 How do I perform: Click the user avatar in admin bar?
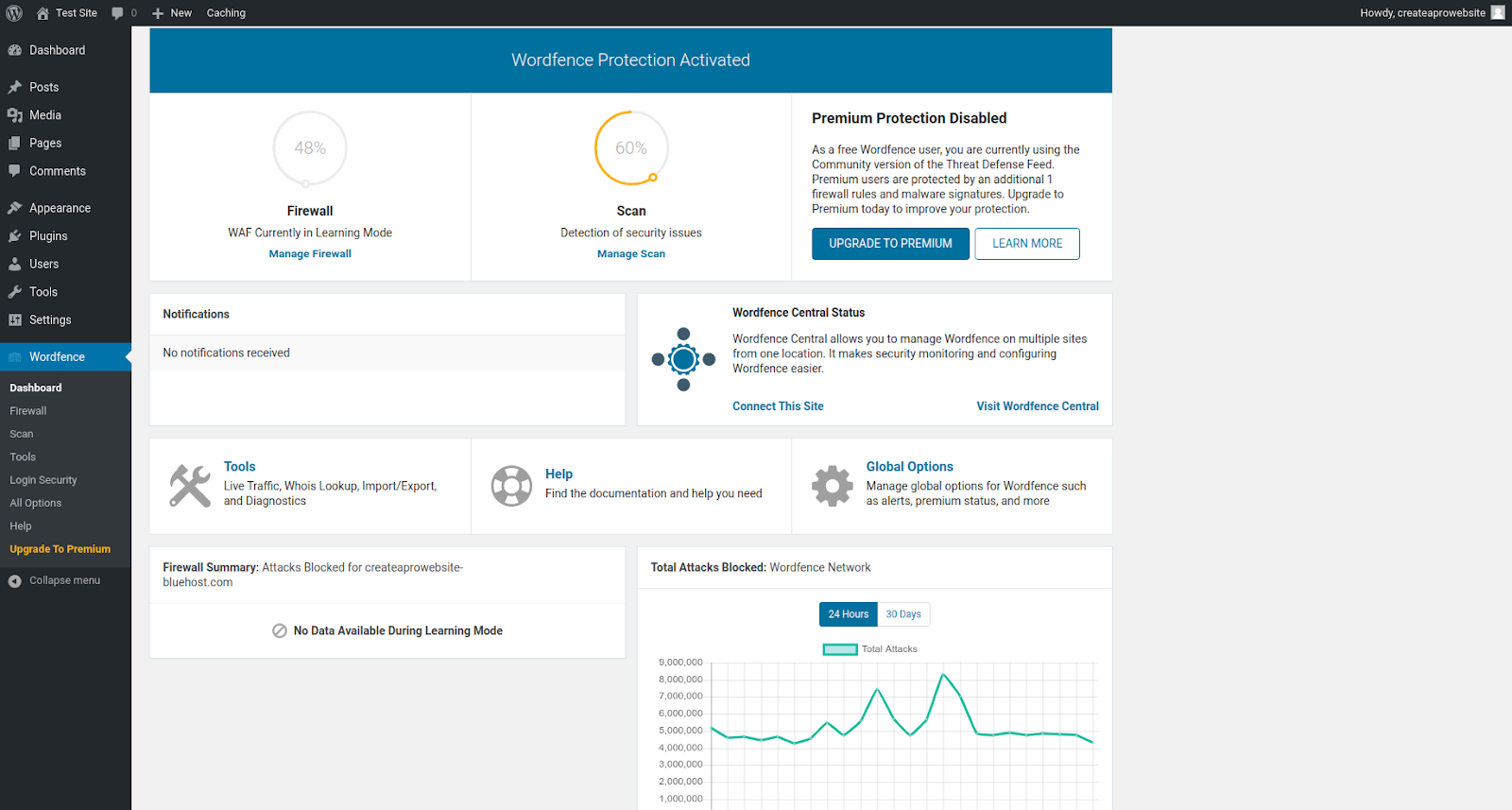coord(1498,12)
